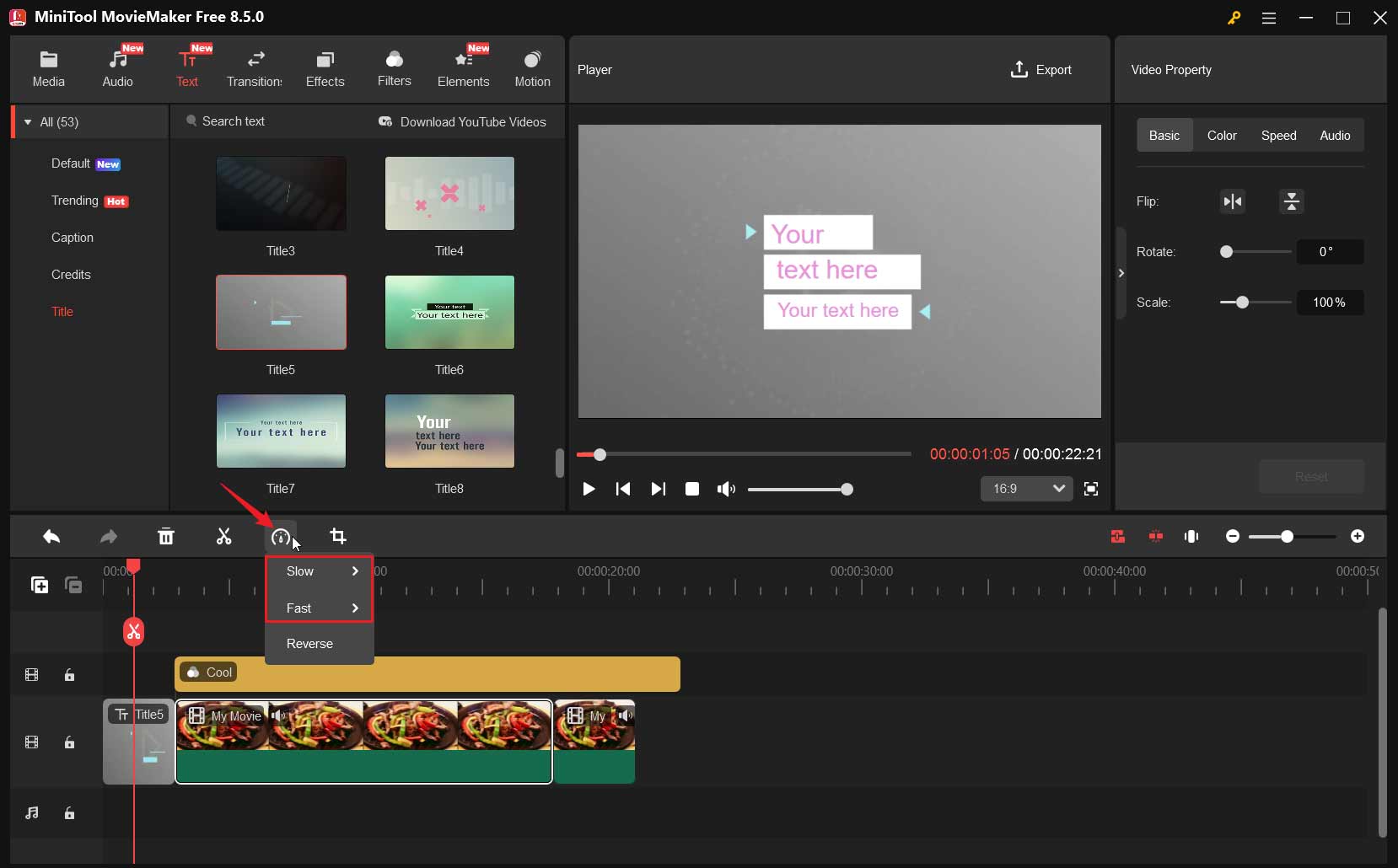Split the clip with the scissors tool
Viewport: 1398px width, 868px height.
(223, 537)
